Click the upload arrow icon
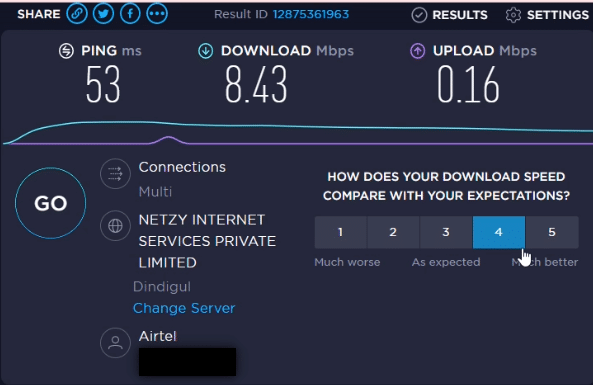 [418, 51]
